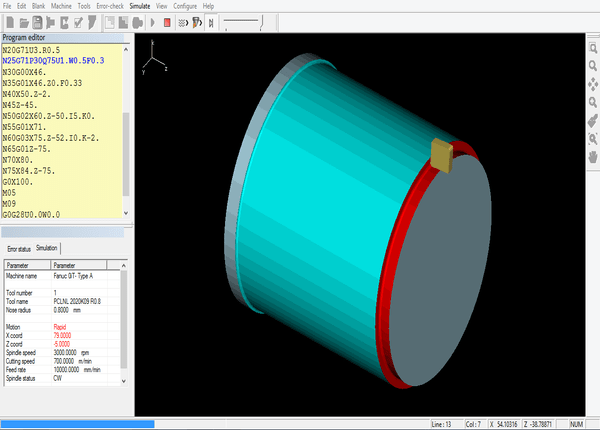Open the Error-check menu
This screenshot has width=600, height=430.
point(110,6)
